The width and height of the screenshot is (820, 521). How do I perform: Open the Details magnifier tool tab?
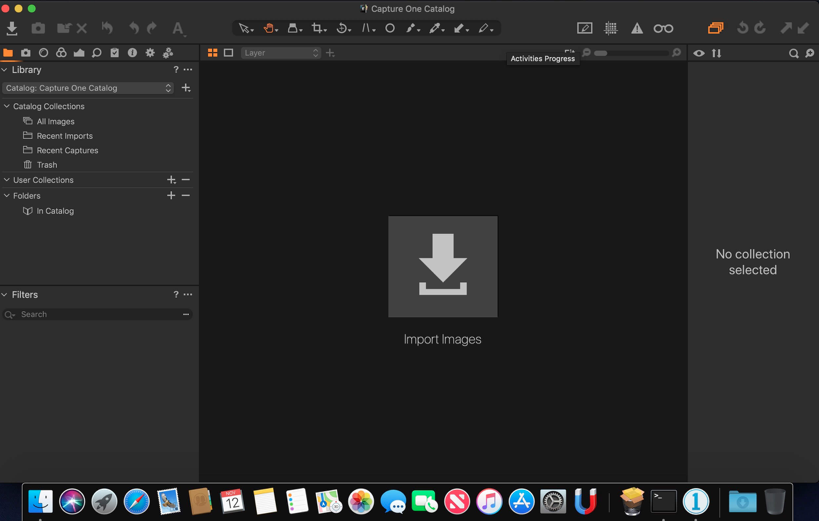coord(97,53)
